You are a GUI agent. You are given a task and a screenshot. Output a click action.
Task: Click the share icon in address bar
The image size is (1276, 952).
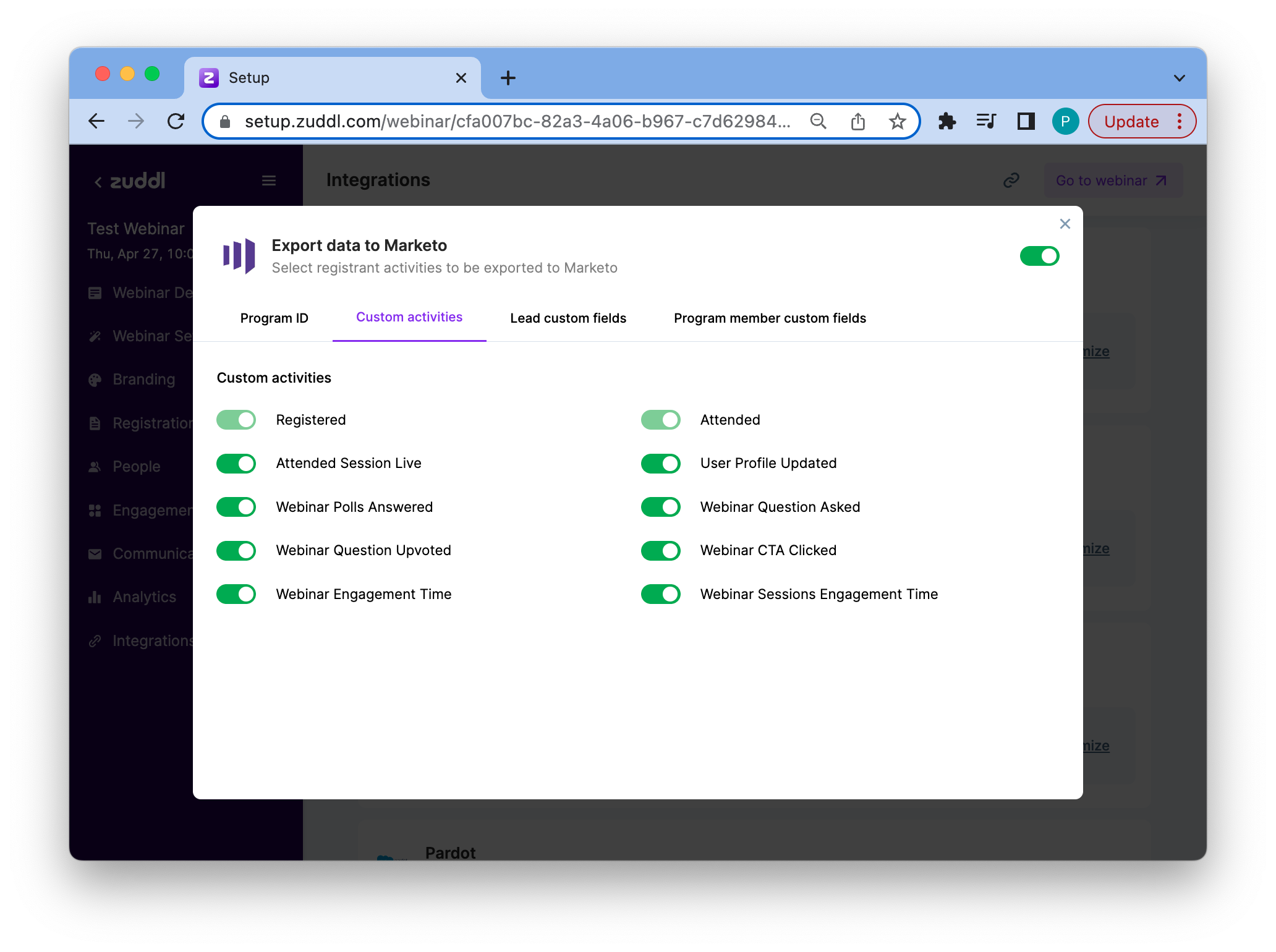click(857, 121)
